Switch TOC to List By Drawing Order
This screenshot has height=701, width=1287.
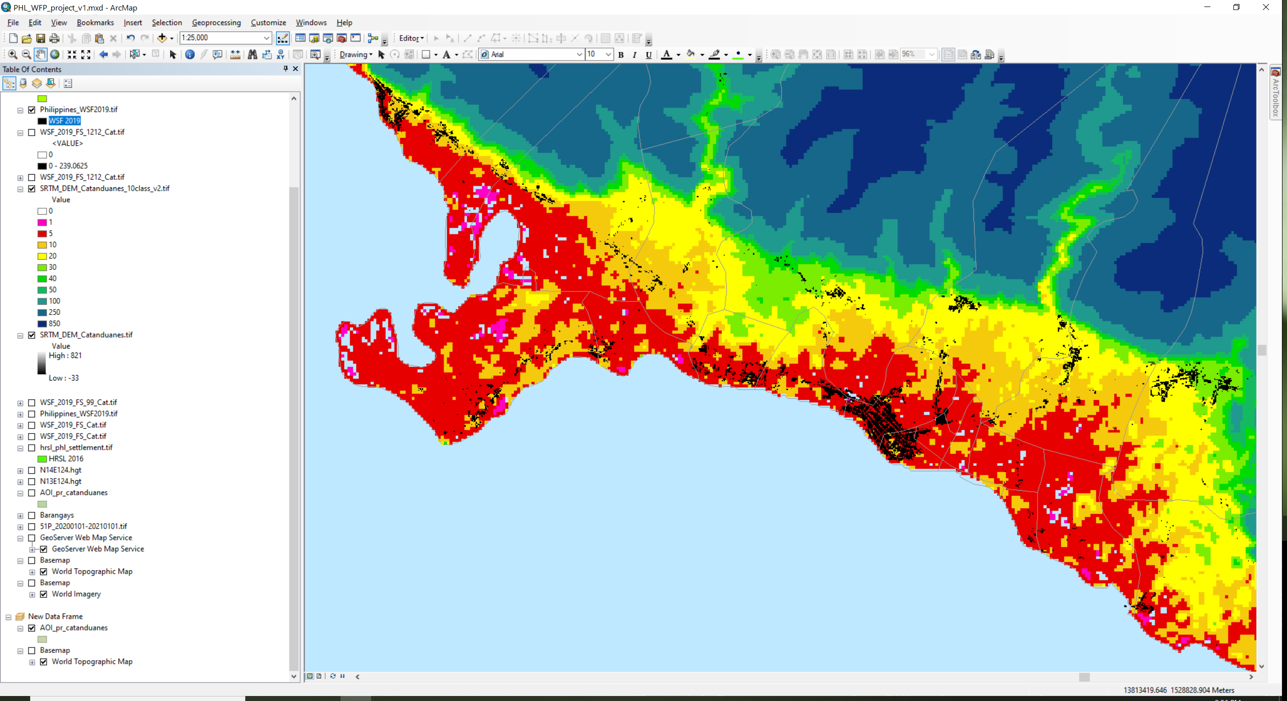[9, 84]
